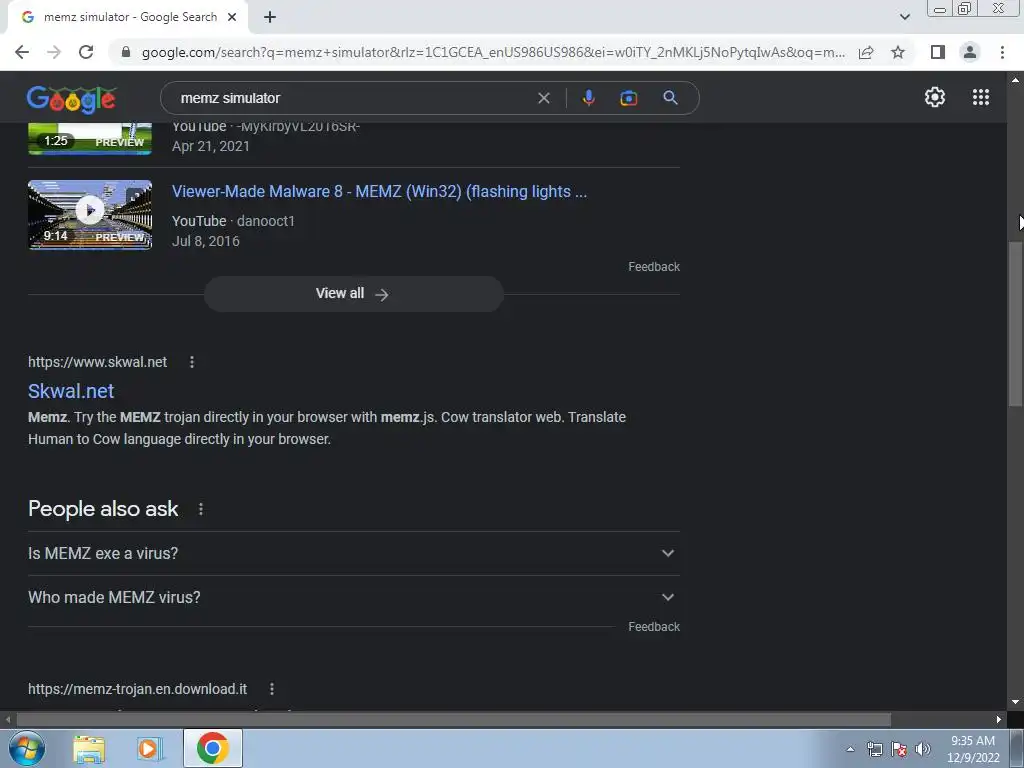Click the memz-trojan.en.download.it URL
1024x768 pixels.
(x=137, y=689)
